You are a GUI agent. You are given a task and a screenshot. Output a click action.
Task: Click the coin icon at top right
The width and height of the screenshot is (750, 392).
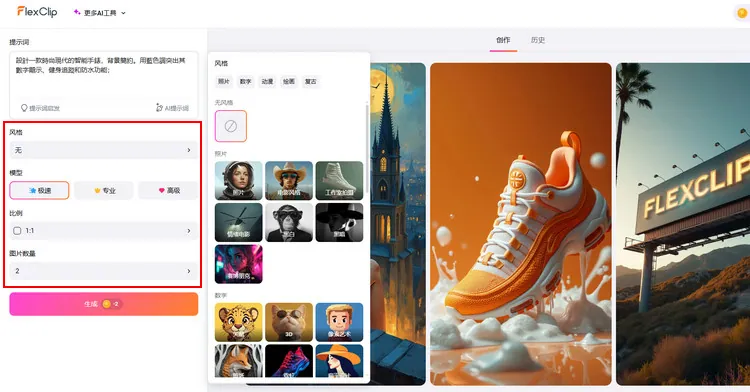(x=742, y=13)
